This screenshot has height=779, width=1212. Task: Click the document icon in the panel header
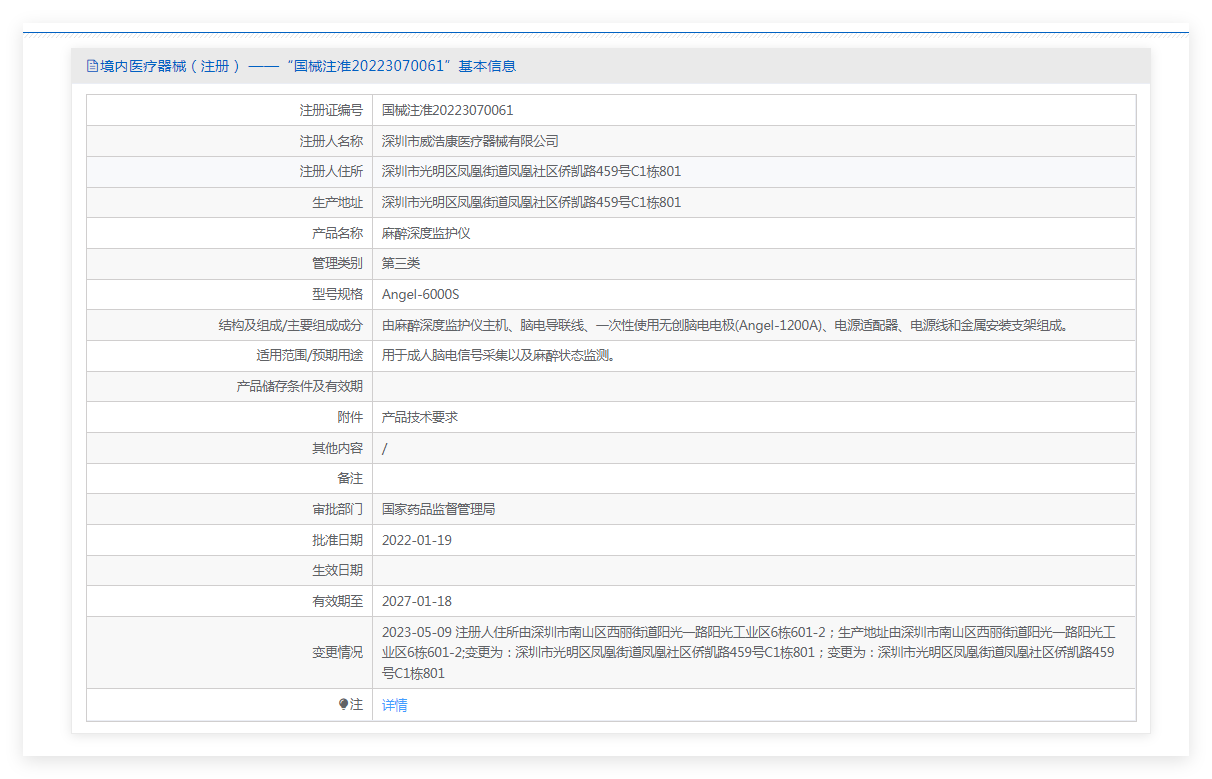tap(92, 67)
